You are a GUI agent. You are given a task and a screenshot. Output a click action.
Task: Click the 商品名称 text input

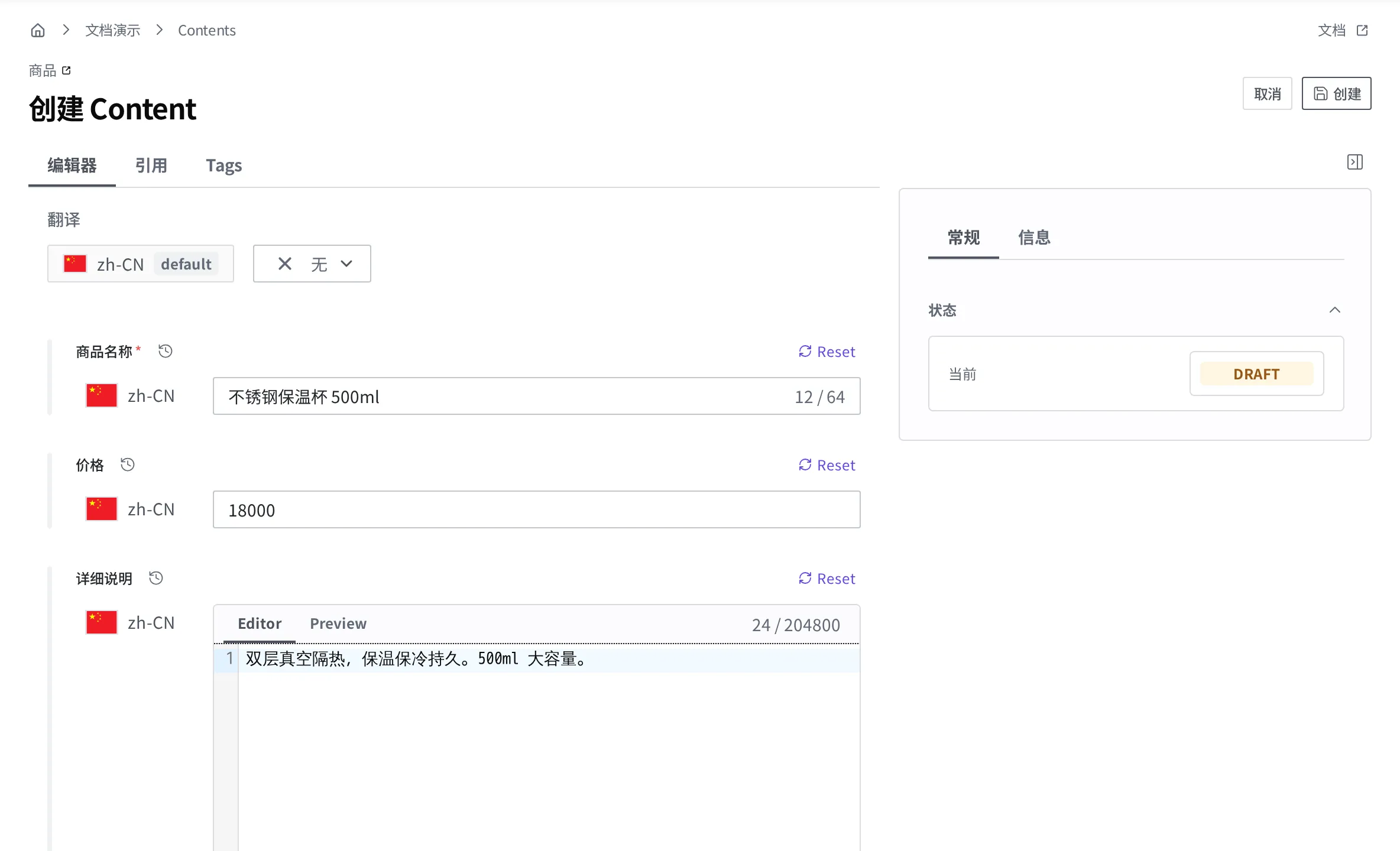point(537,396)
